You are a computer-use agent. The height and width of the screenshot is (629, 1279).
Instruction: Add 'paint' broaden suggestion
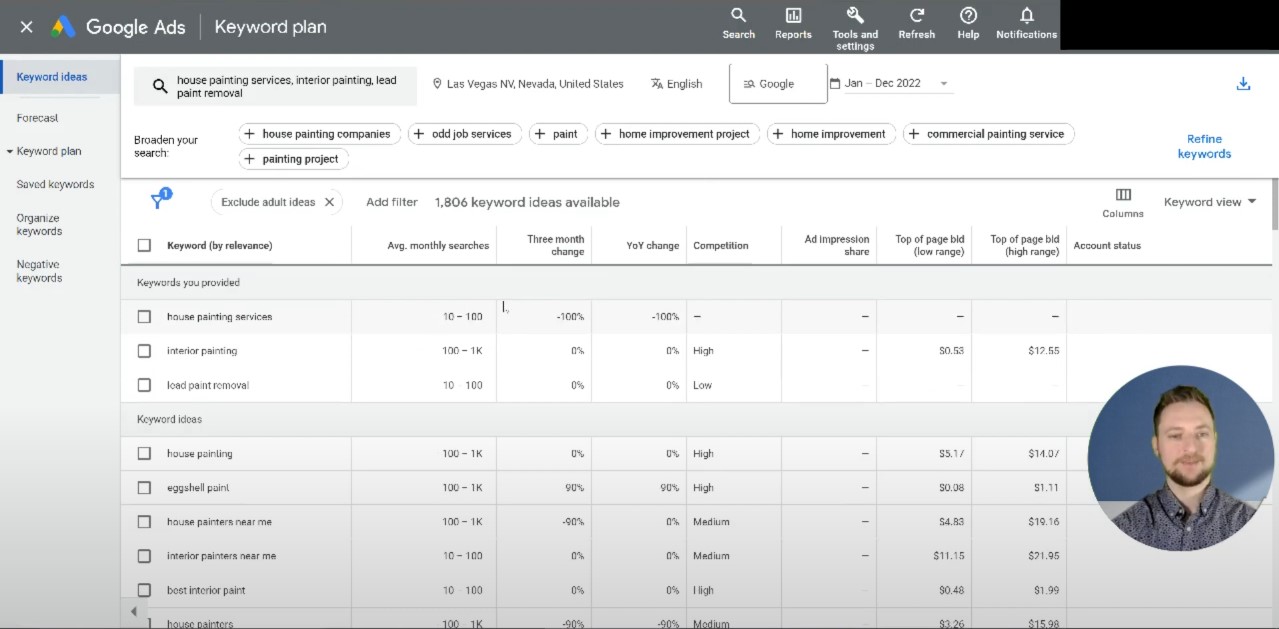(558, 134)
